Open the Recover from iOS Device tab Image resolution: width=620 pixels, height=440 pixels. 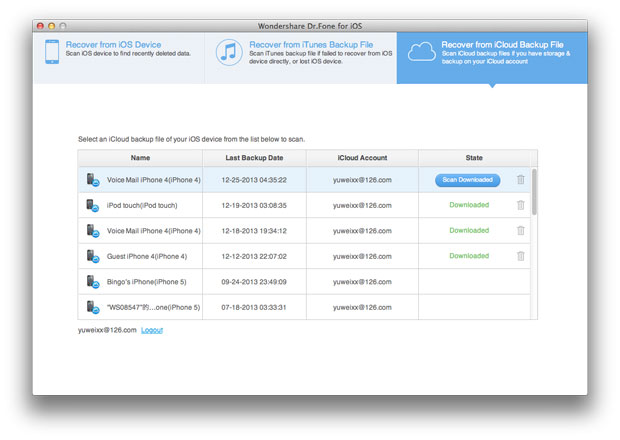[x=119, y=58]
